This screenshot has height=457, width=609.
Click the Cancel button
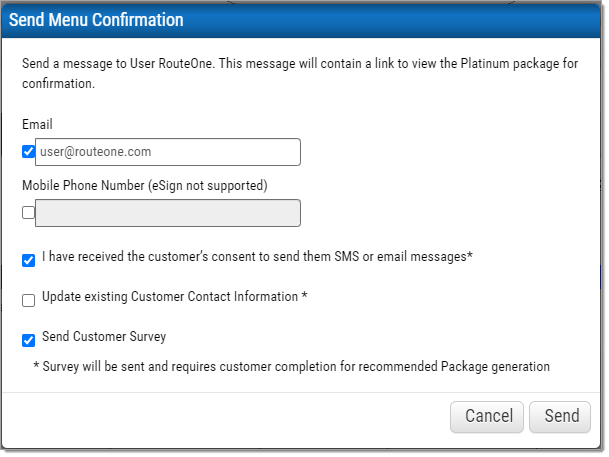click(x=487, y=417)
